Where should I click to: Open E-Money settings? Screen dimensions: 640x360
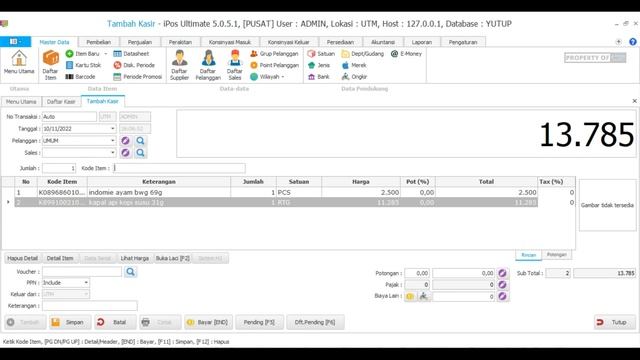406,53
